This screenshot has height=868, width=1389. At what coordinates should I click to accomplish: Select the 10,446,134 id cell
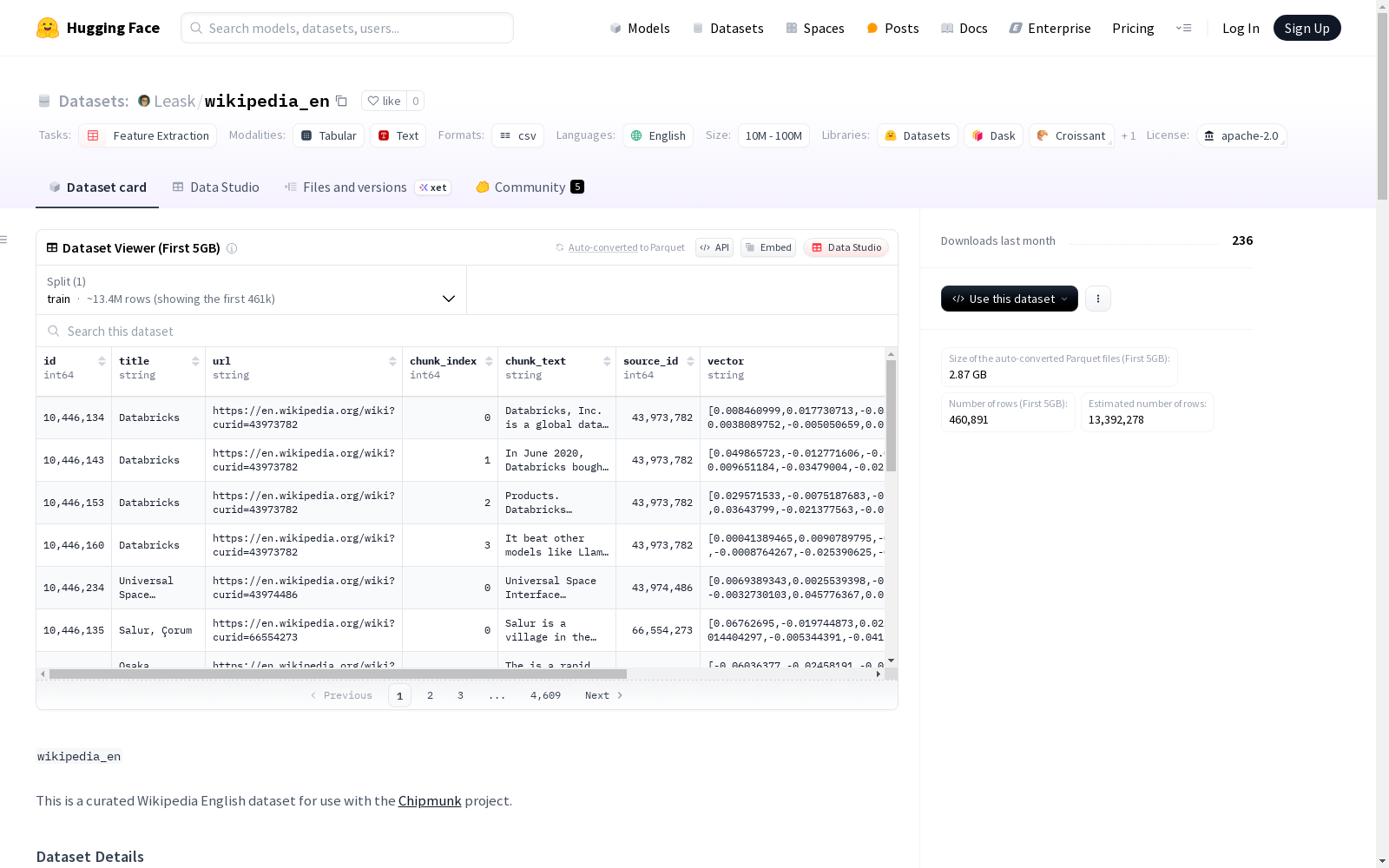(x=74, y=418)
